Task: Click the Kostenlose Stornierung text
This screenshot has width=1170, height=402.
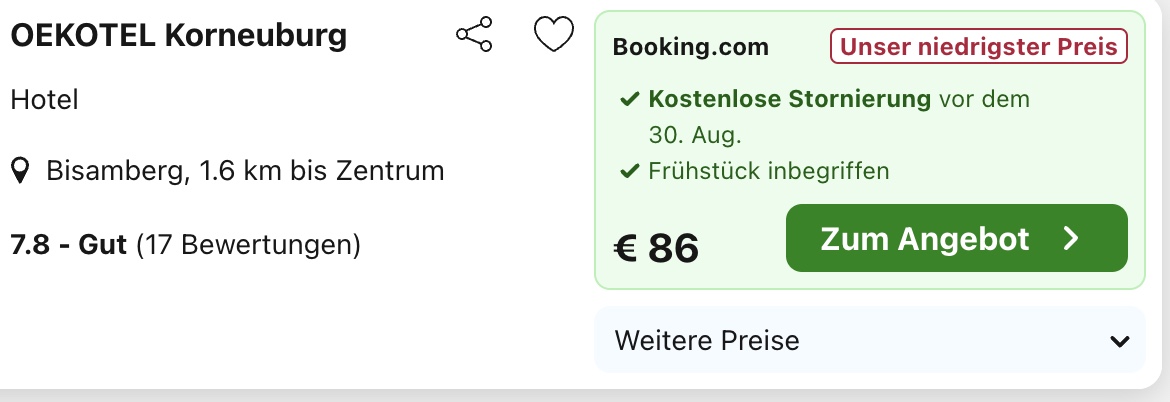Action: coord(789,98)
